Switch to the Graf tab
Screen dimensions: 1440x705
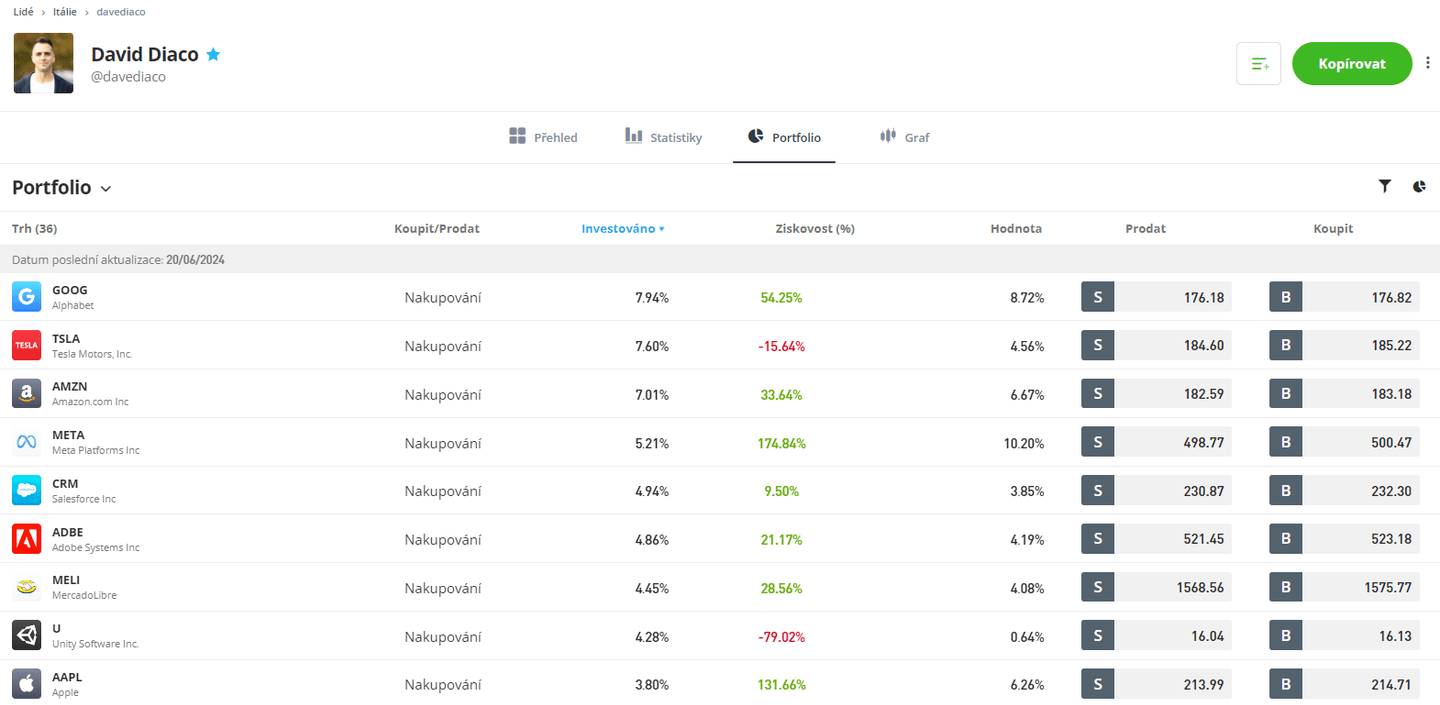click(x=904, y=137)
